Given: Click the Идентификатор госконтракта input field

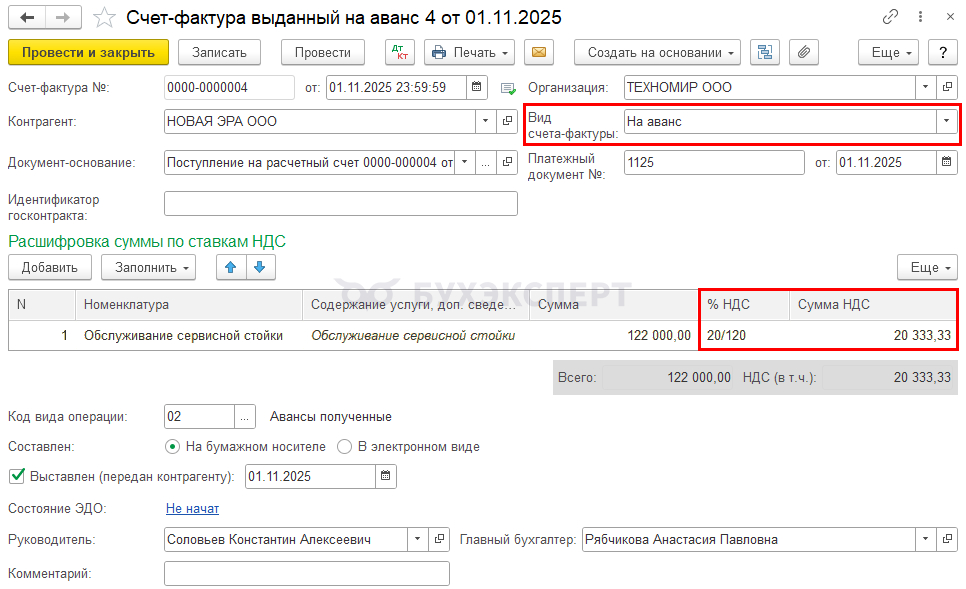Looking at the screenshot, I should [341, 203].
